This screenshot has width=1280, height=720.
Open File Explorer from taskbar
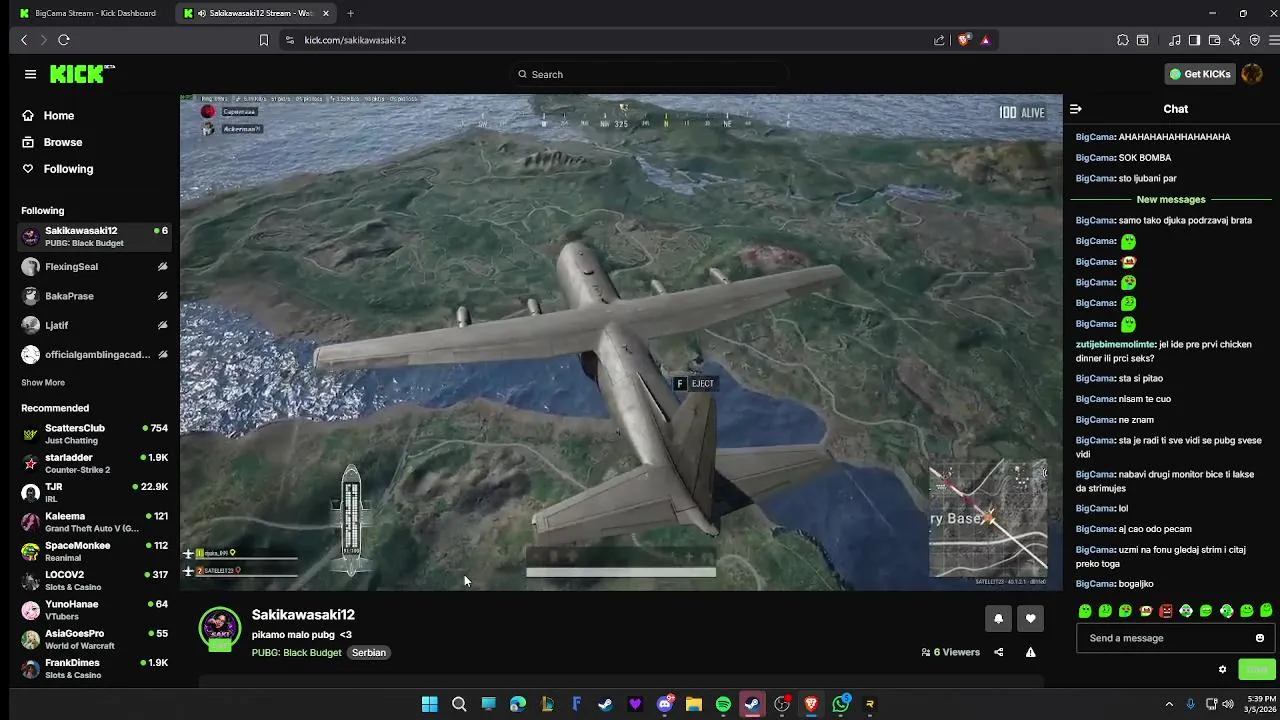click(x=693, y=704)
